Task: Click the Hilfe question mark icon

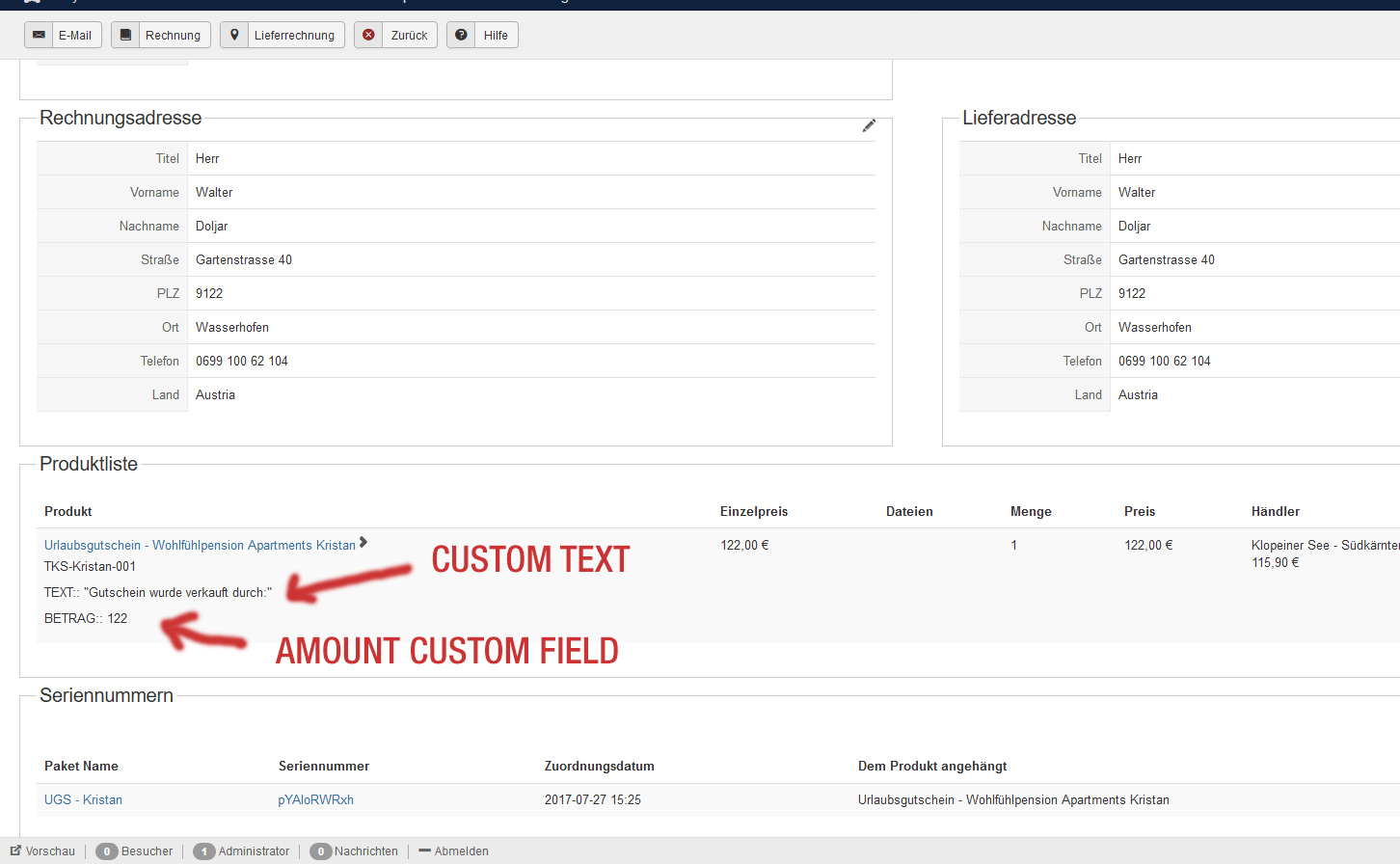Action: [461, 35]
